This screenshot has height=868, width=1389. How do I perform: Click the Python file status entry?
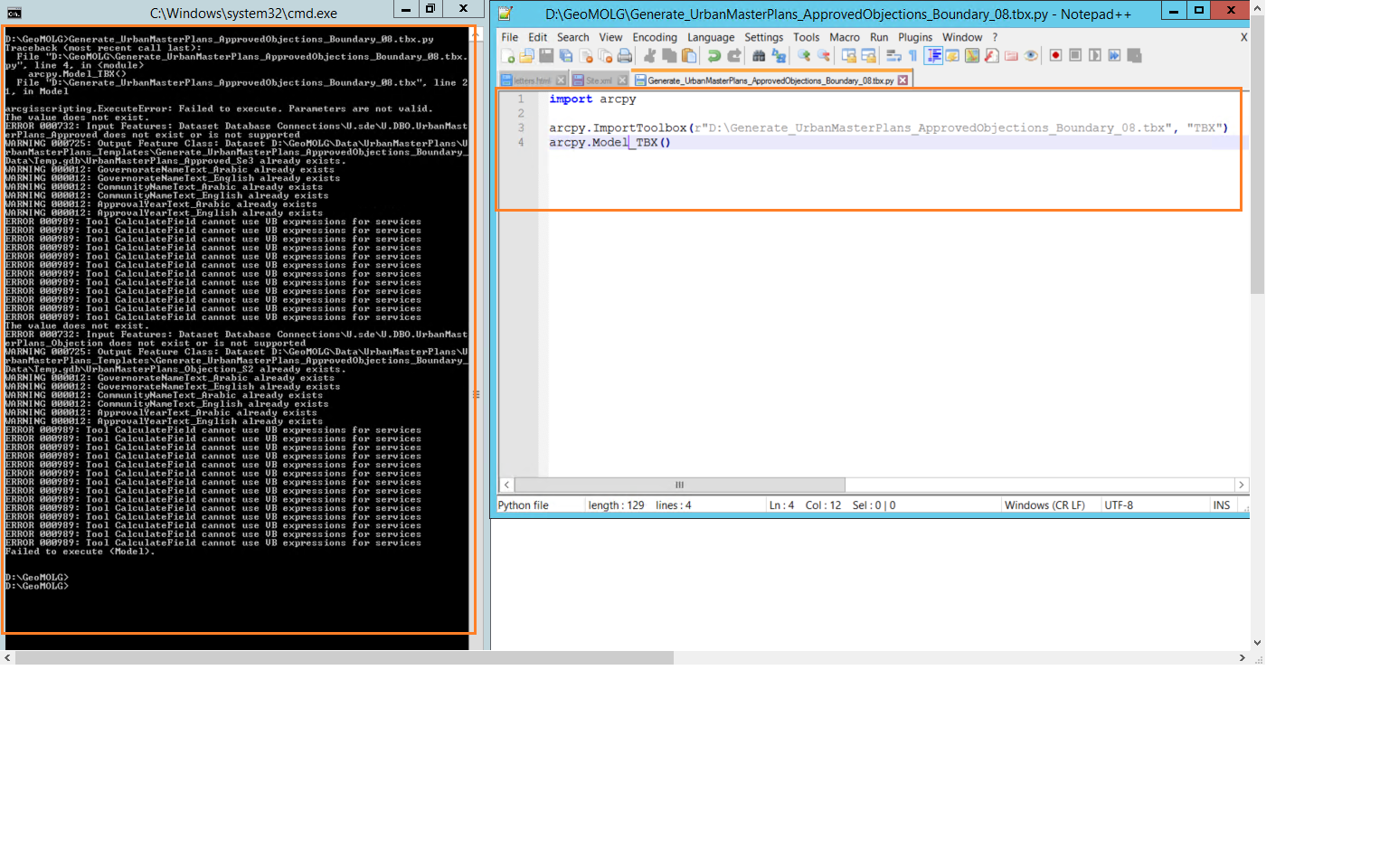pyautogui.click(x=524, y=505)
